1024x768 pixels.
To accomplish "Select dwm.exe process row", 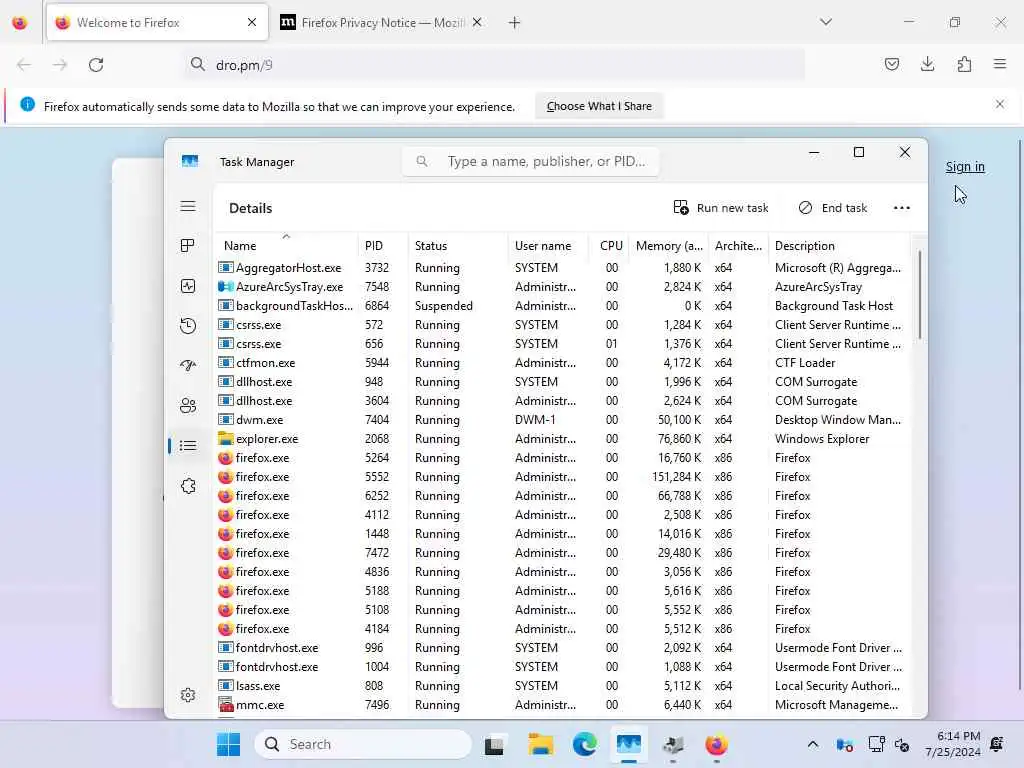I will tap(562, 420).
